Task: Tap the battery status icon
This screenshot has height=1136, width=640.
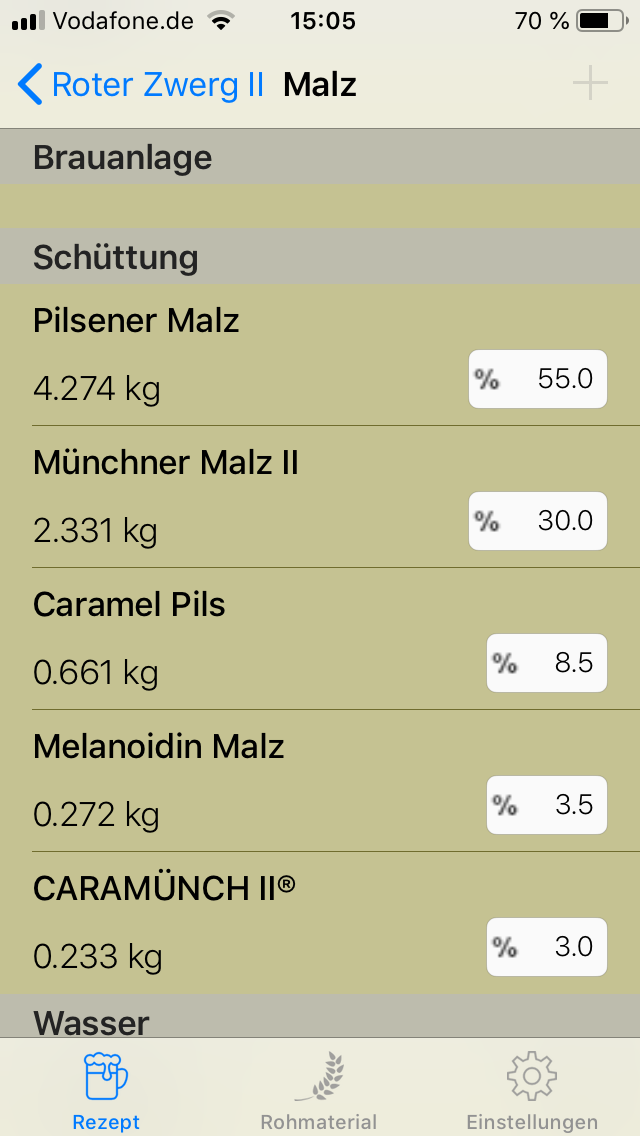Action: point(600,21)
